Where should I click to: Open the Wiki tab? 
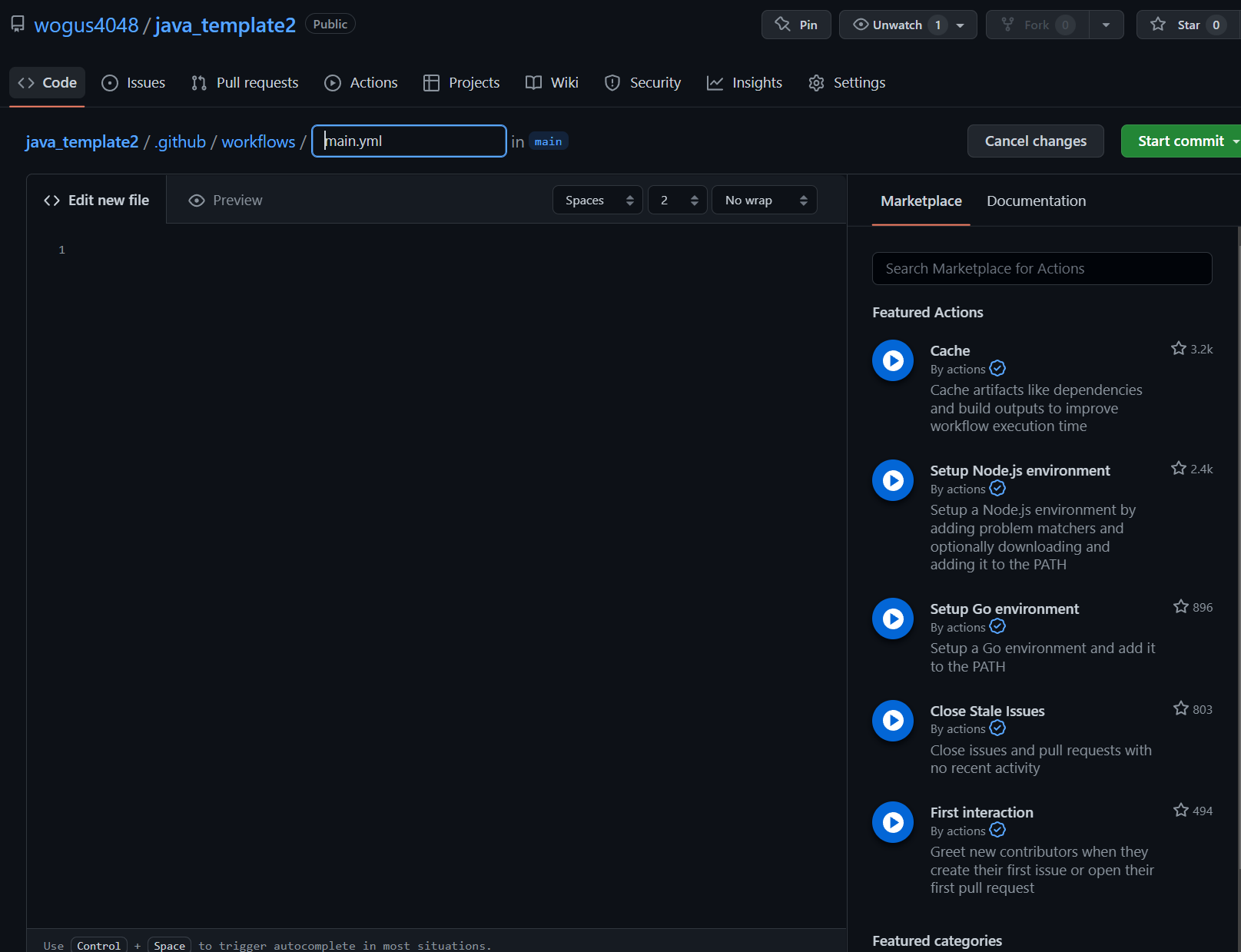coord(552,82)
